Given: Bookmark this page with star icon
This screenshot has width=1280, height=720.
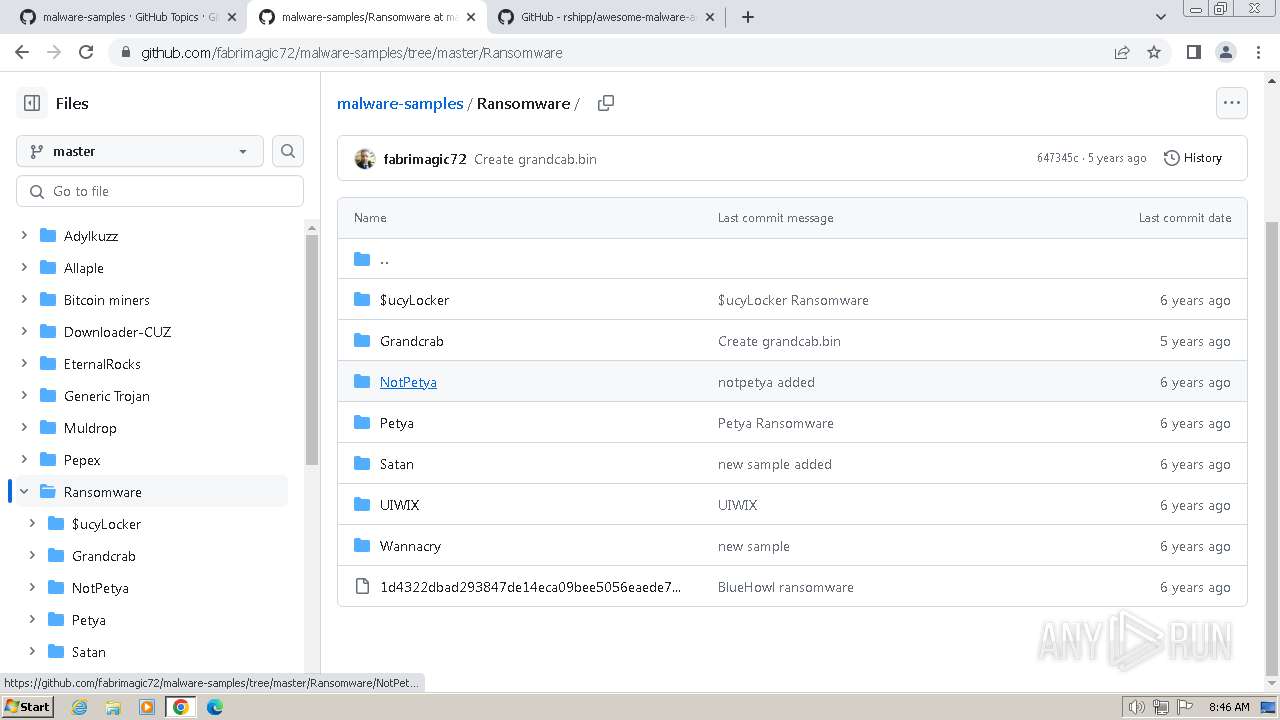Looking at the screenshot, I should [1154, 52].
